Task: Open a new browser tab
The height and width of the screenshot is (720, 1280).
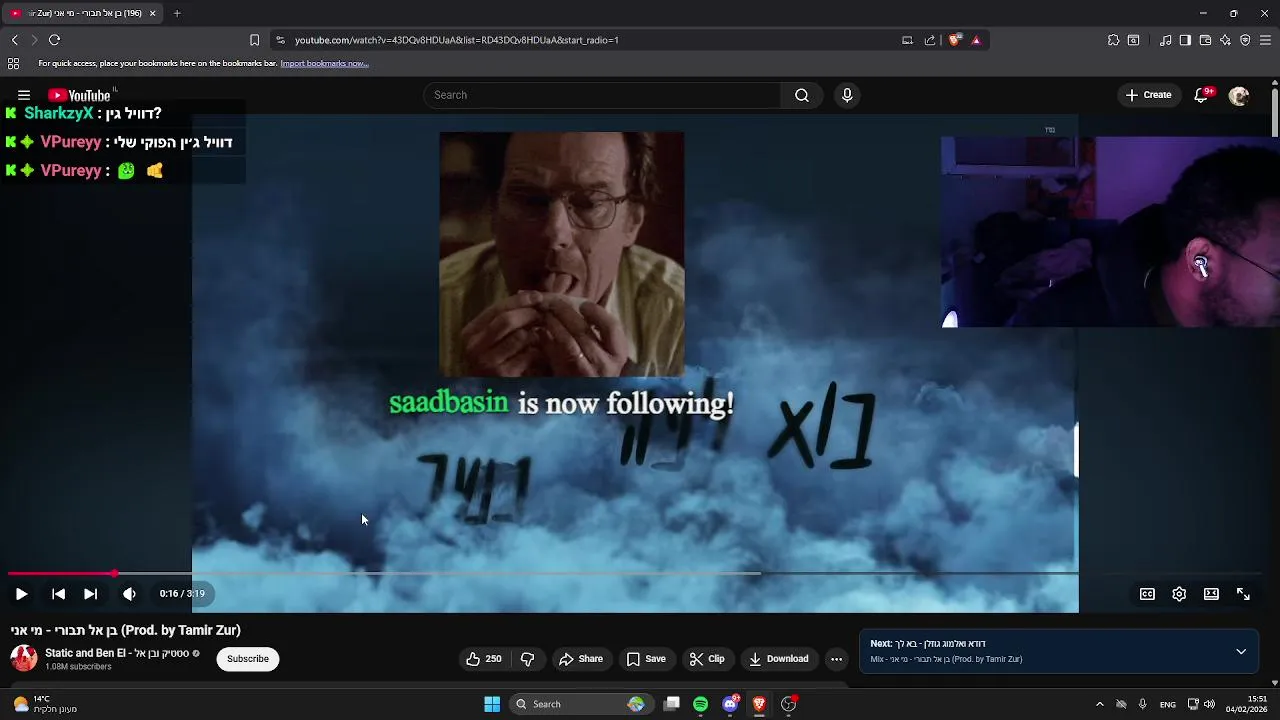Action: (177, 13)
